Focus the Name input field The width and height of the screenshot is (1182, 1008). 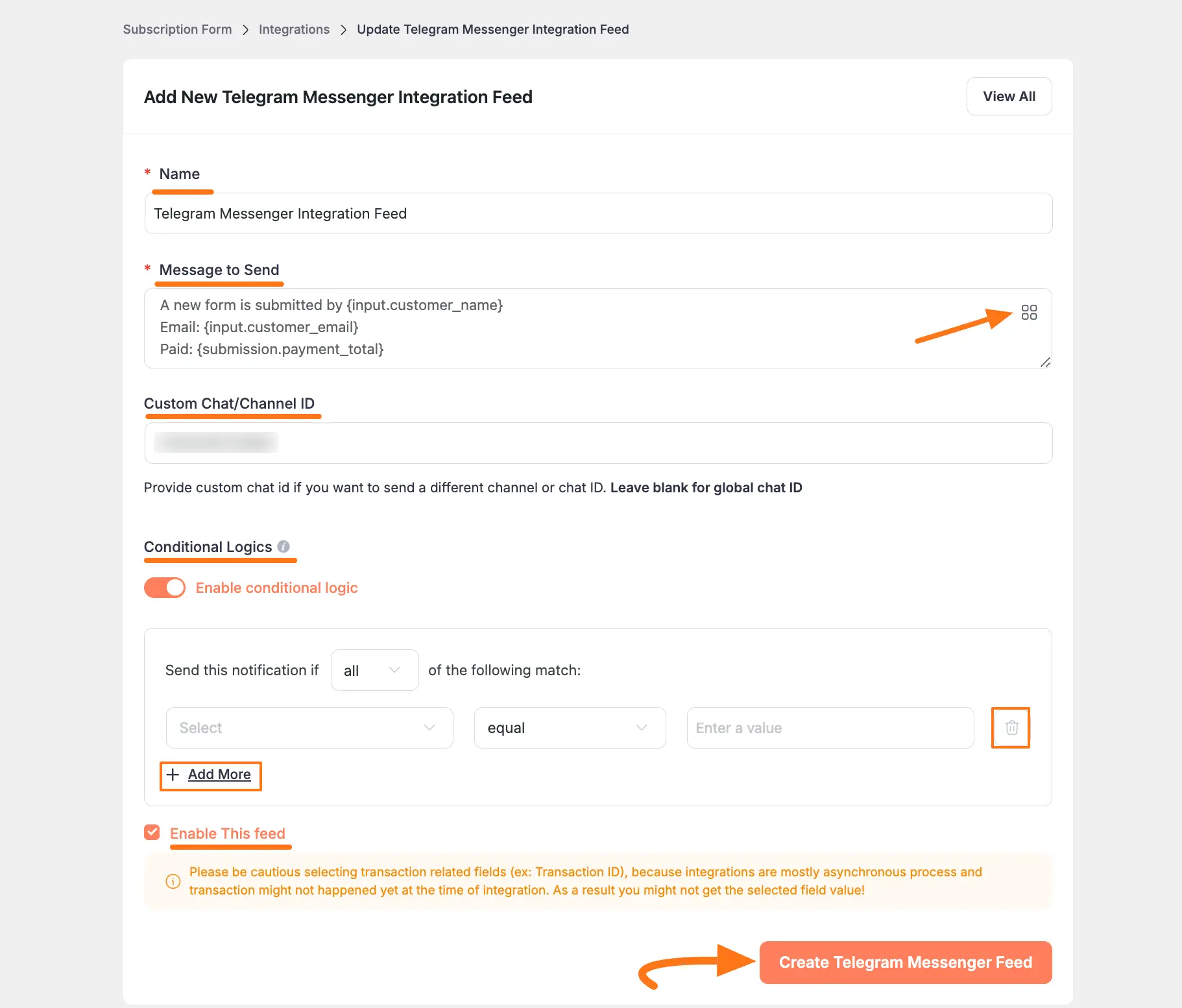[597, 213]
